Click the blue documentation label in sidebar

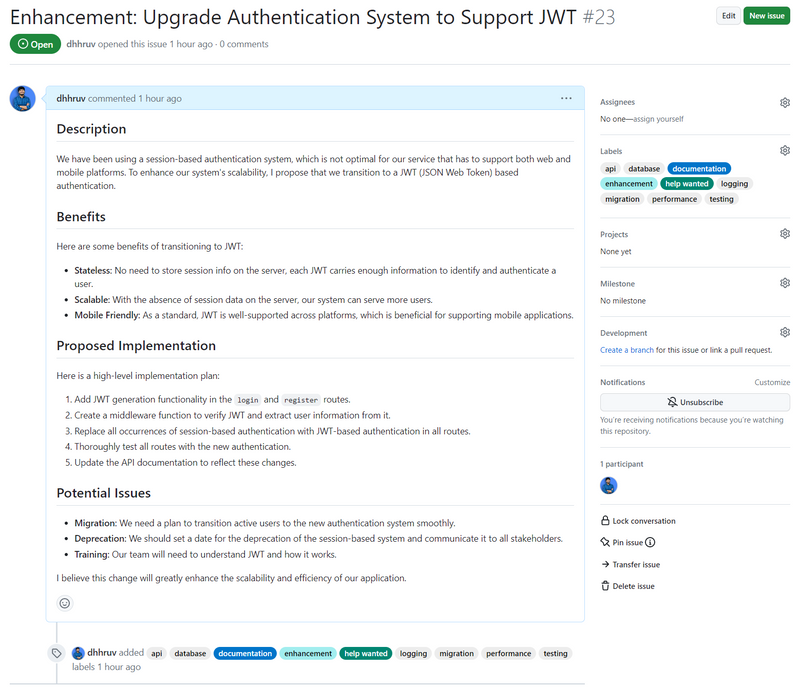tap(699, 169)
